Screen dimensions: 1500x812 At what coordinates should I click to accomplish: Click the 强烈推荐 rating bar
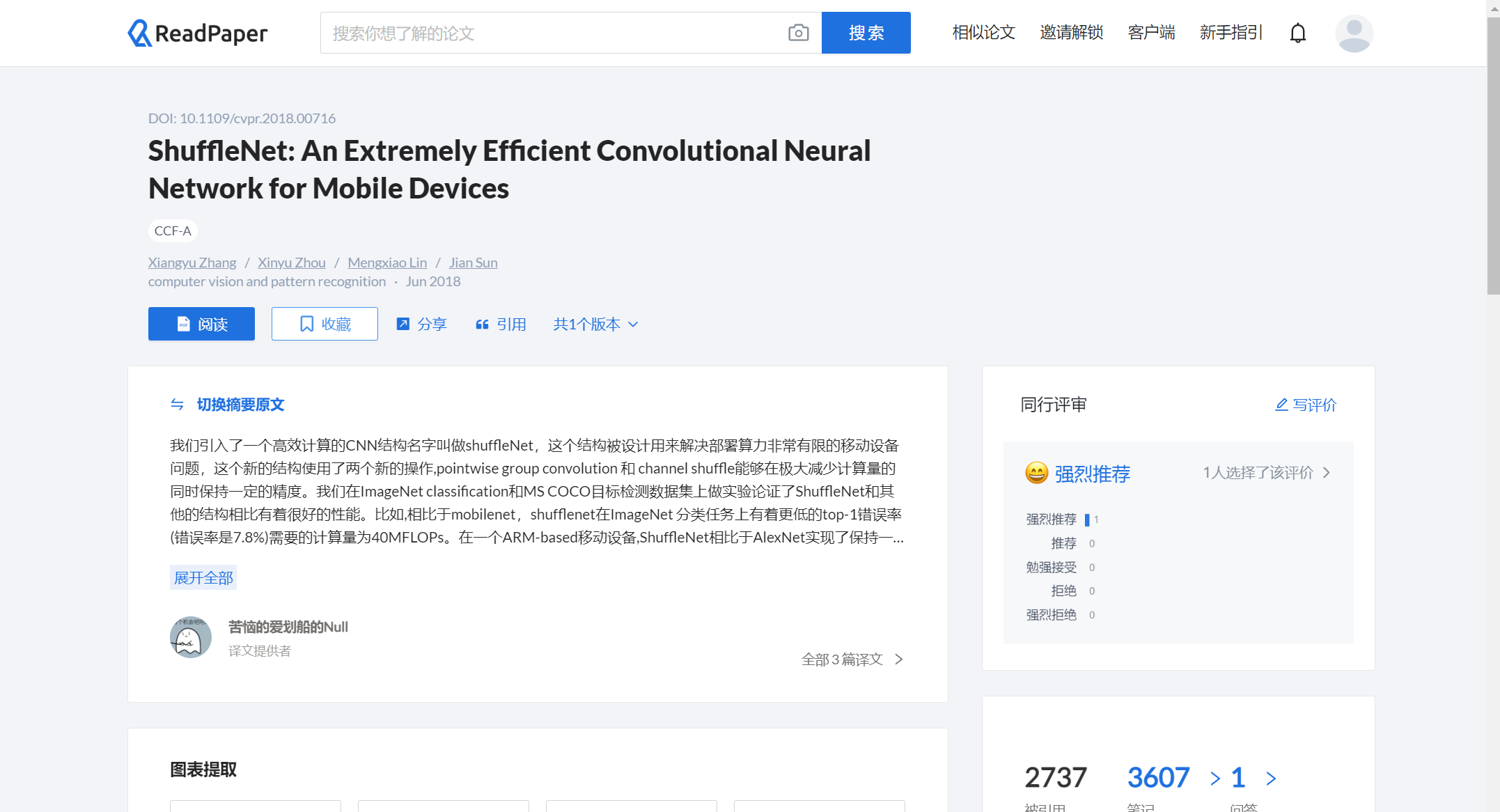pyautogui.click(x=1087, y=520)
